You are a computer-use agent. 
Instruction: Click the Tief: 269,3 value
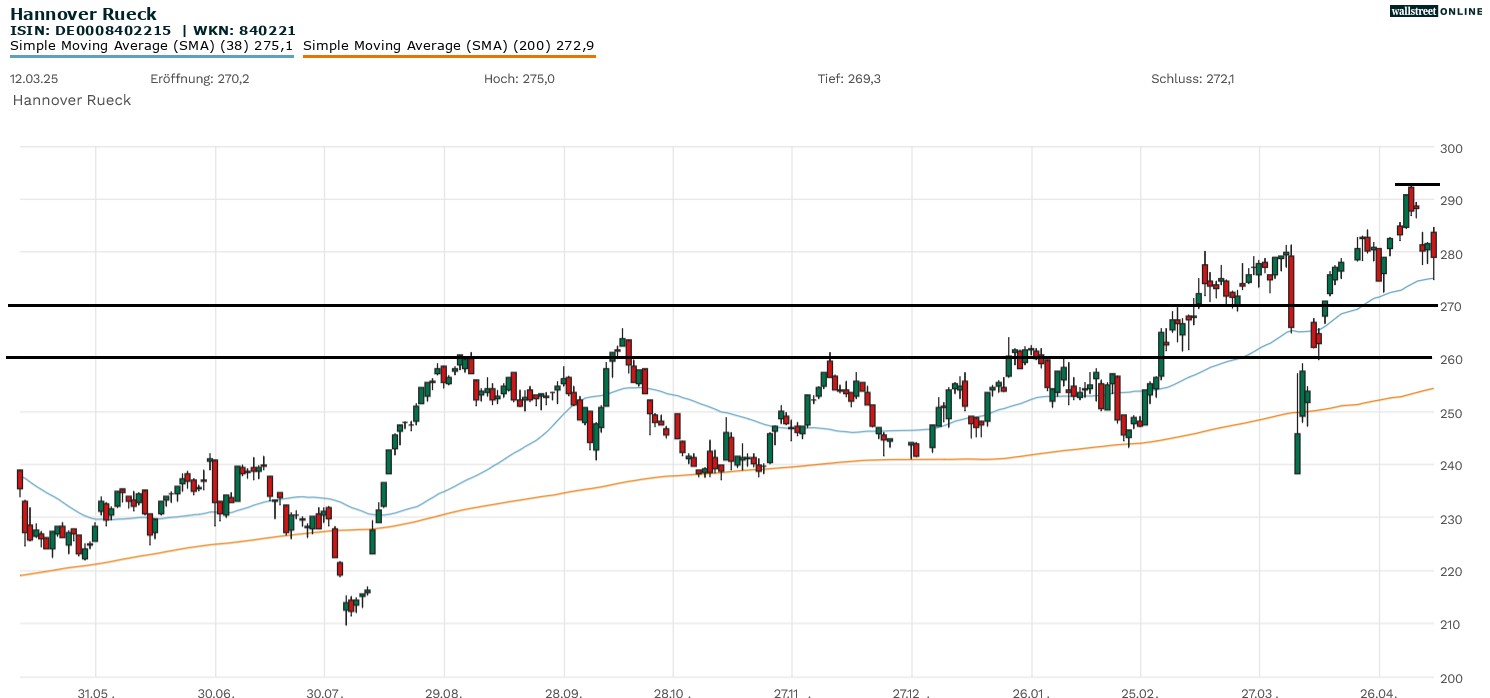(849, 78)
